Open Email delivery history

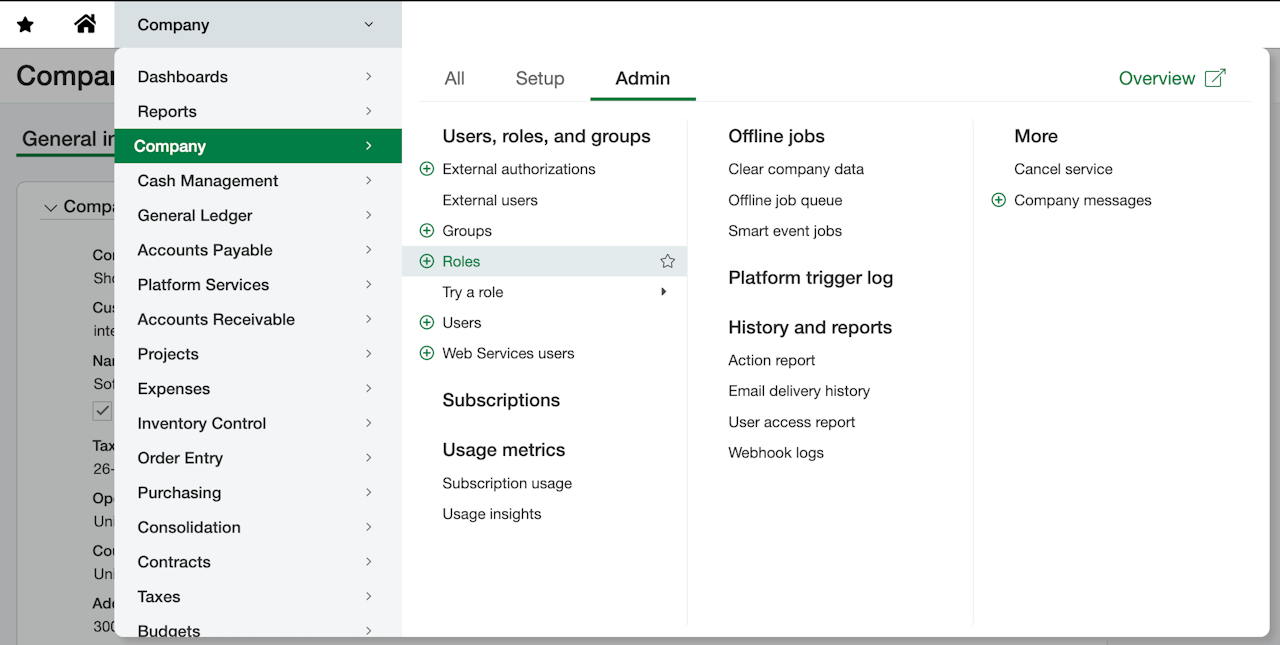click(799, 391)
